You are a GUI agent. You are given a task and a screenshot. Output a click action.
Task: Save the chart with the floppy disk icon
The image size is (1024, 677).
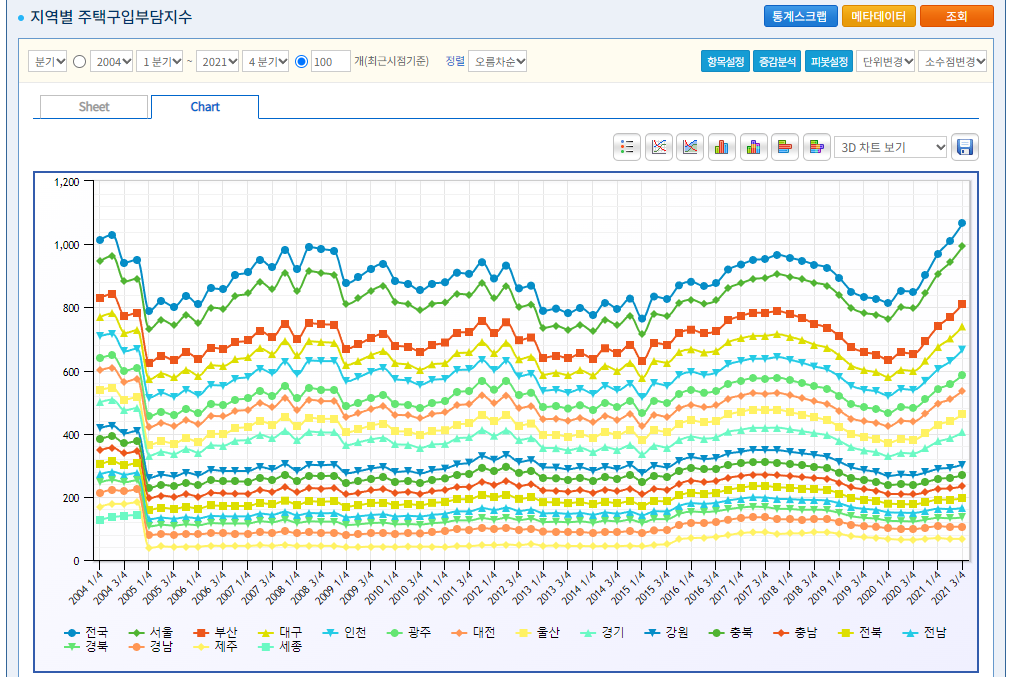965,147
